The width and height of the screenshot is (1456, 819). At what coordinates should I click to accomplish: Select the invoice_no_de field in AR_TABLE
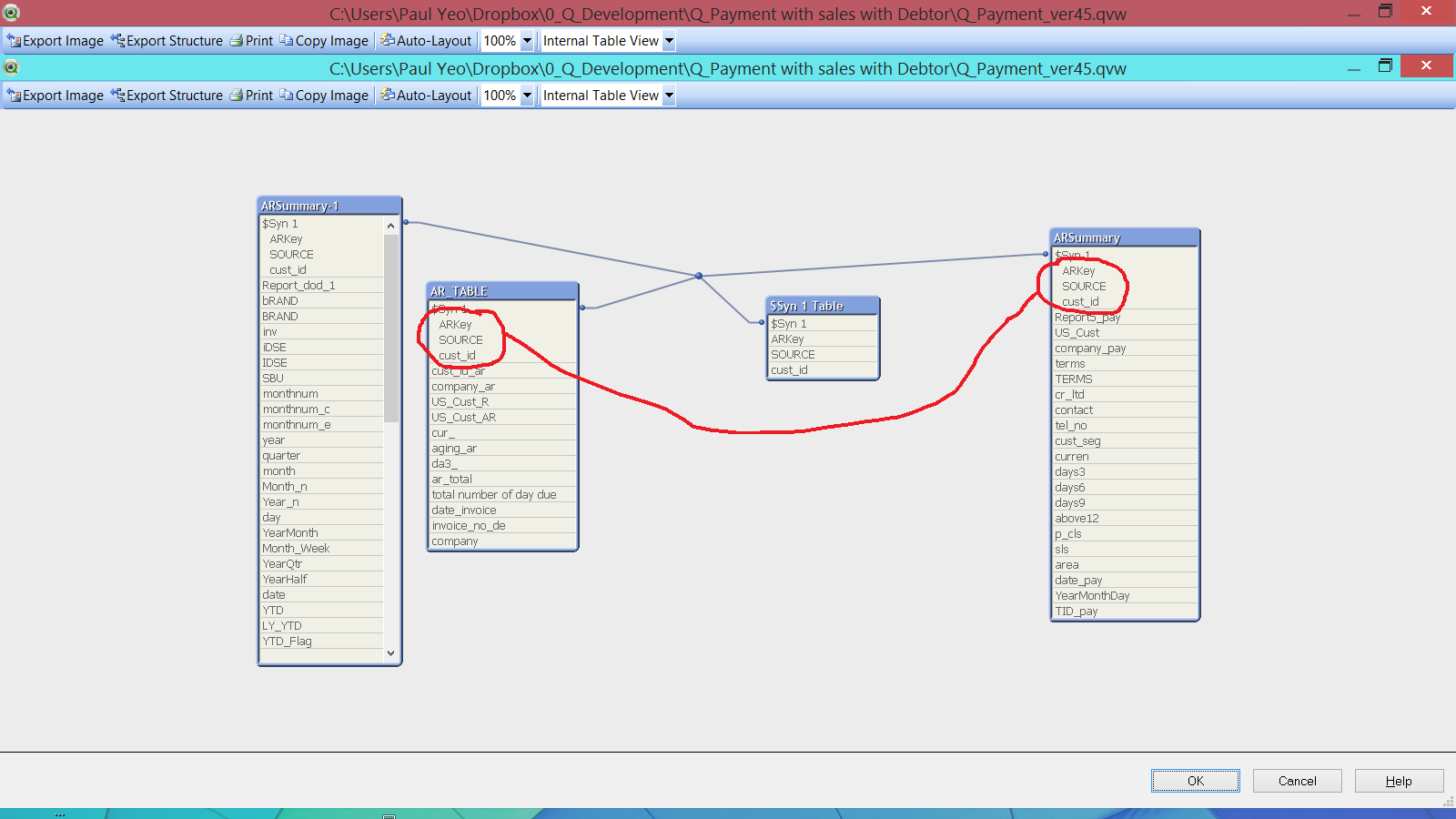click(x=502, y=525)
